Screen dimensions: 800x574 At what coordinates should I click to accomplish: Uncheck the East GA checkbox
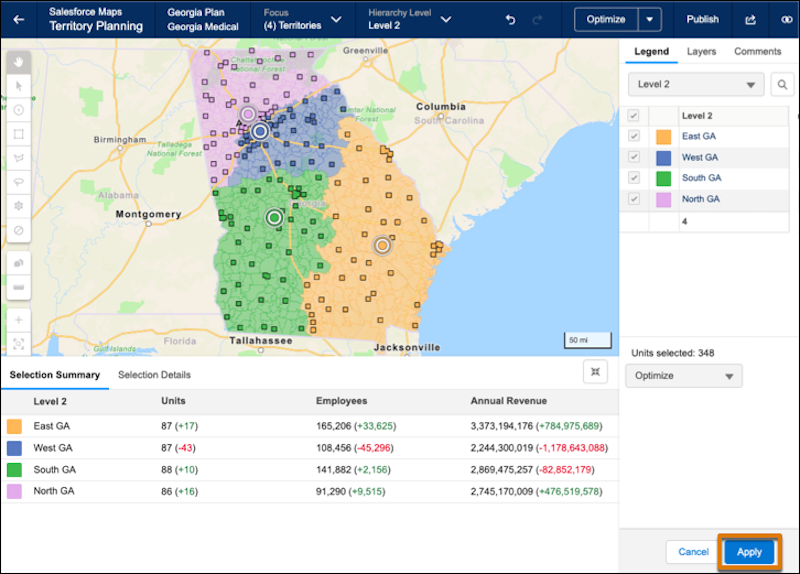[x=633, y=136]
